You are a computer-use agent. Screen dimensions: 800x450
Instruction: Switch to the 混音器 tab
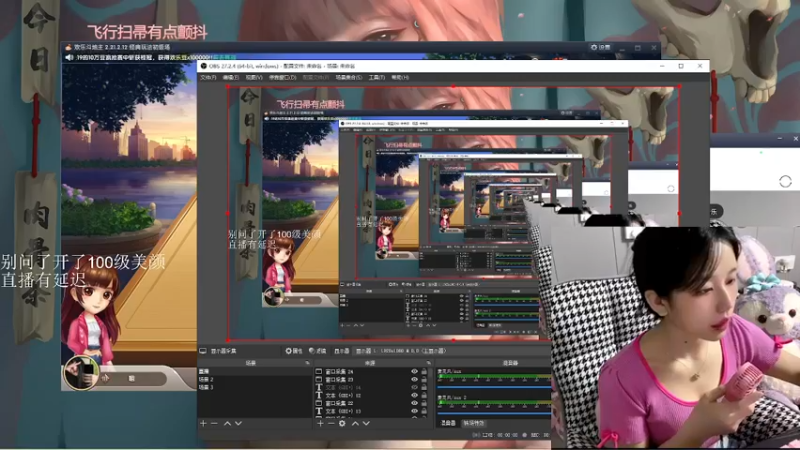tap(448, 423)
